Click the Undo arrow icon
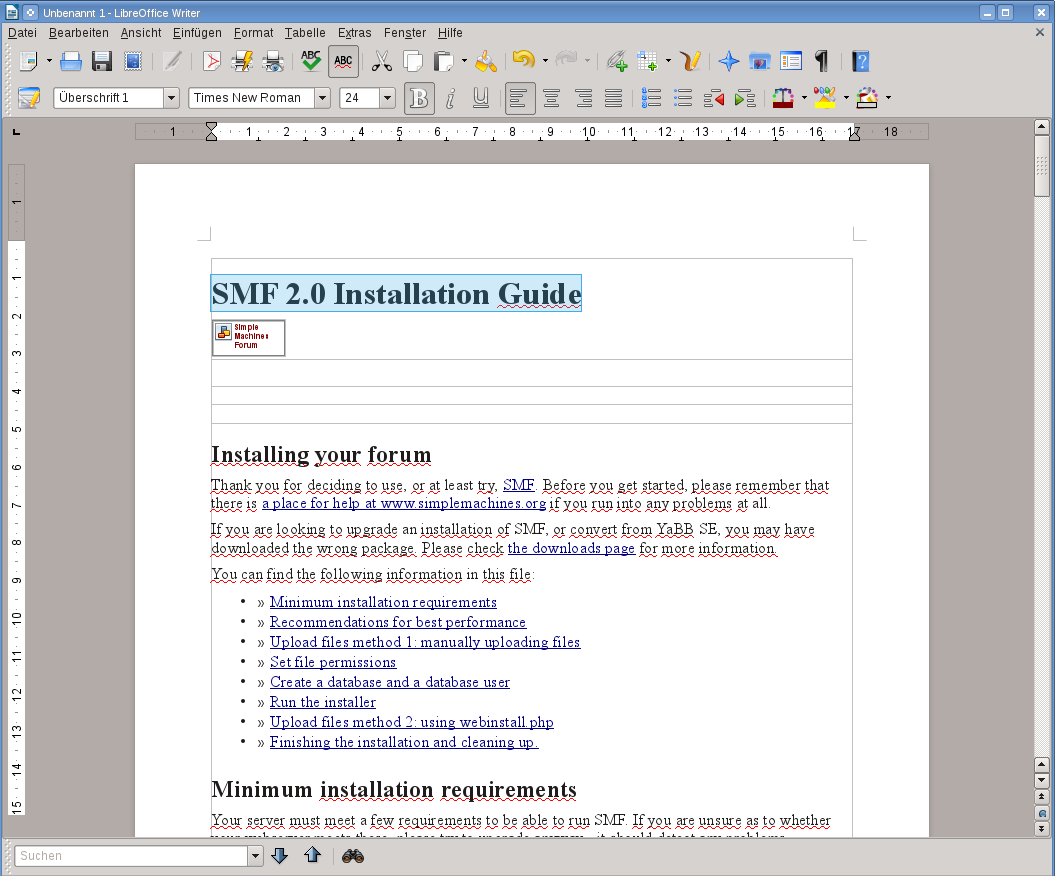The image size is (1055, 876). (x=522, y=62)
